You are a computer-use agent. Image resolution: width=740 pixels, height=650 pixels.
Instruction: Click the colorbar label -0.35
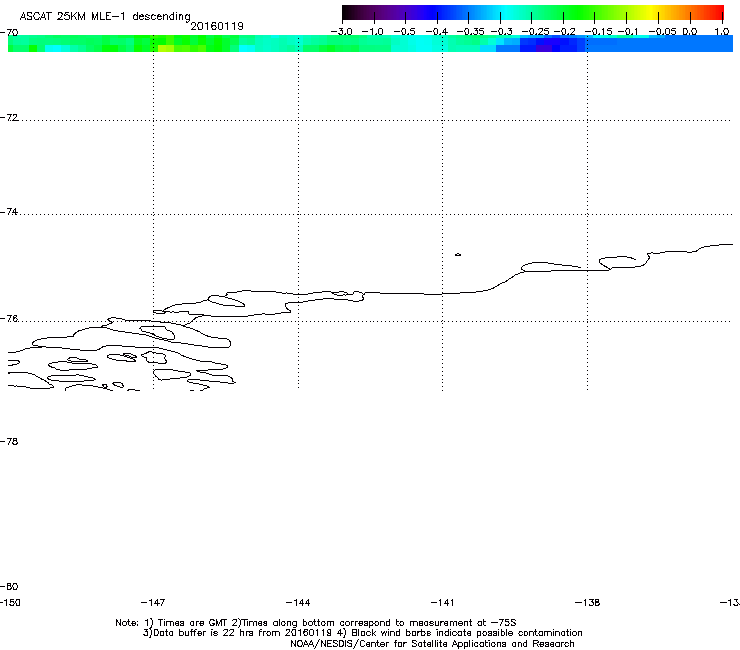[x=471, y=32]
